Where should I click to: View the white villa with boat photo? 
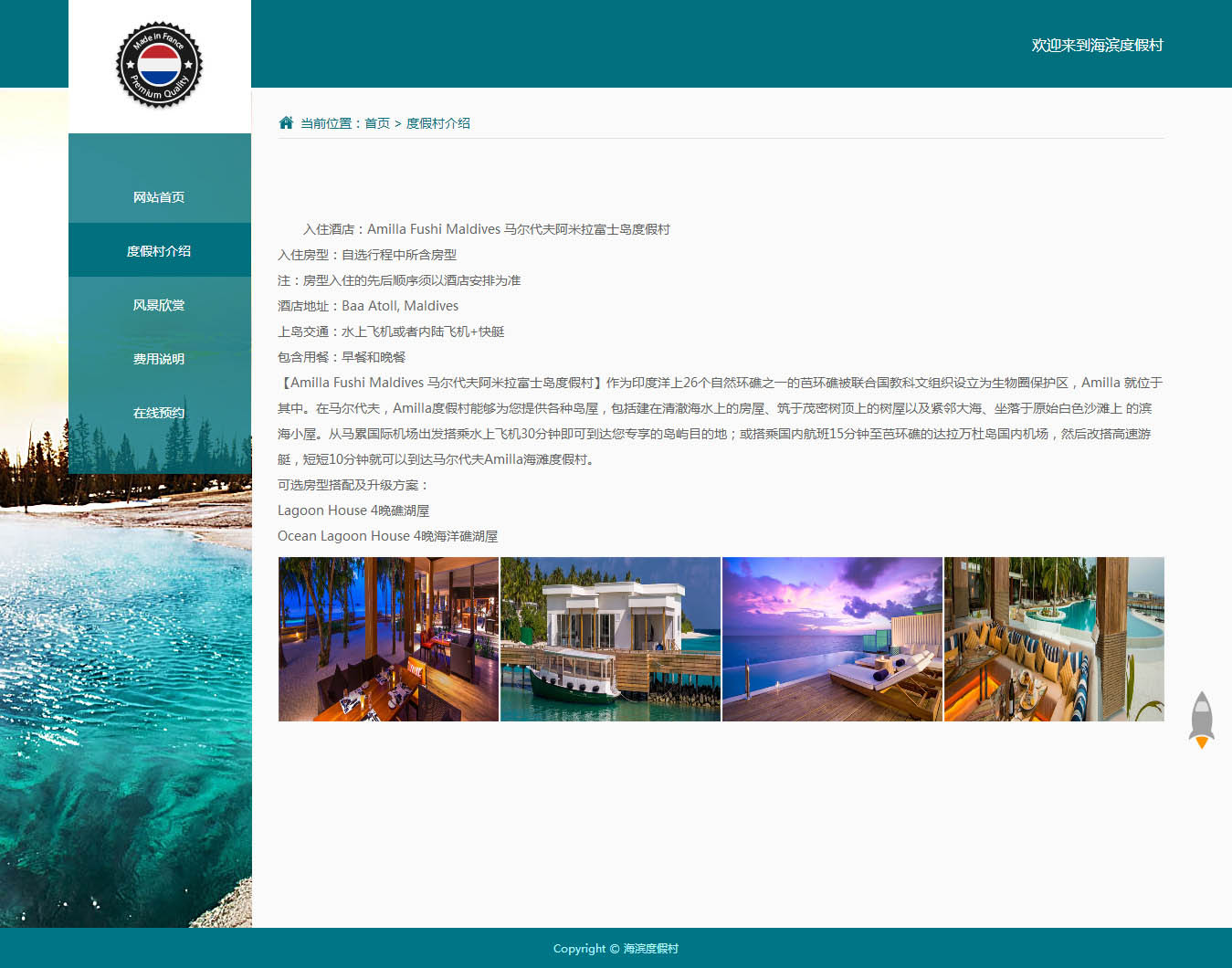coord(610,639)
